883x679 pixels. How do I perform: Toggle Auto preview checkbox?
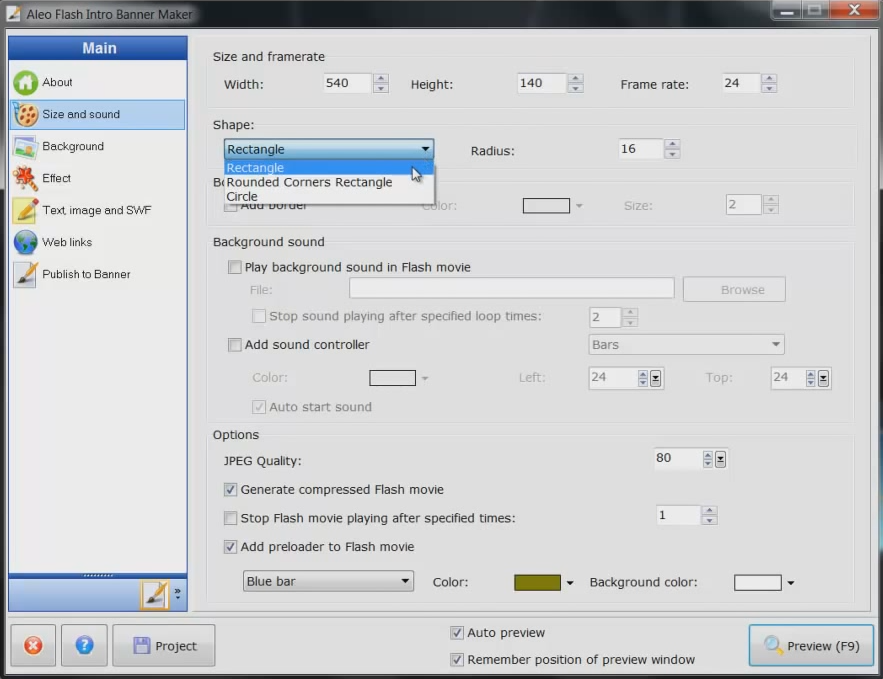[457, 633]
